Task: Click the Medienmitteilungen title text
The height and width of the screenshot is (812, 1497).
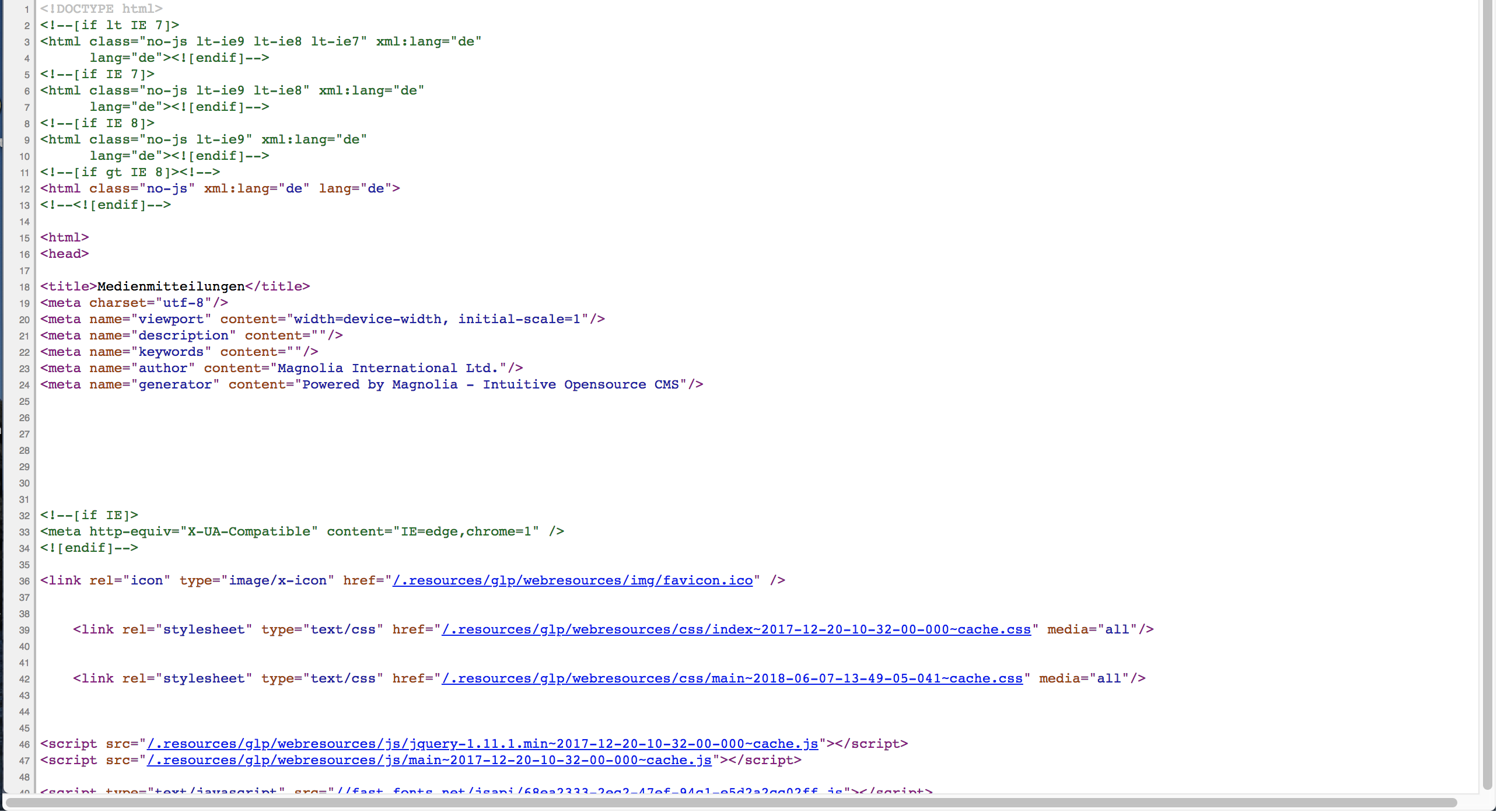Action: click(171, 286)
